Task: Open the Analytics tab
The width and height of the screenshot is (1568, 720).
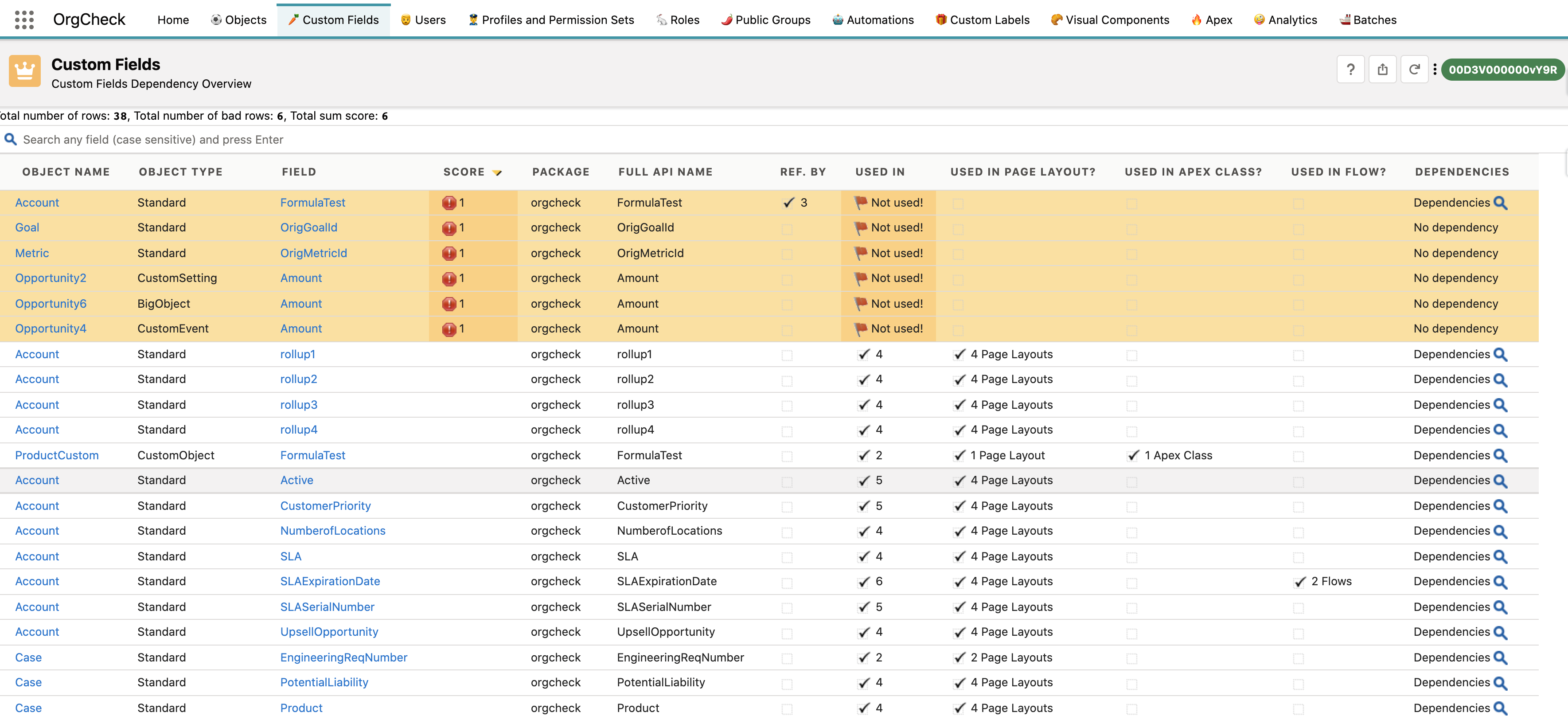Action: coord(1285,20)
